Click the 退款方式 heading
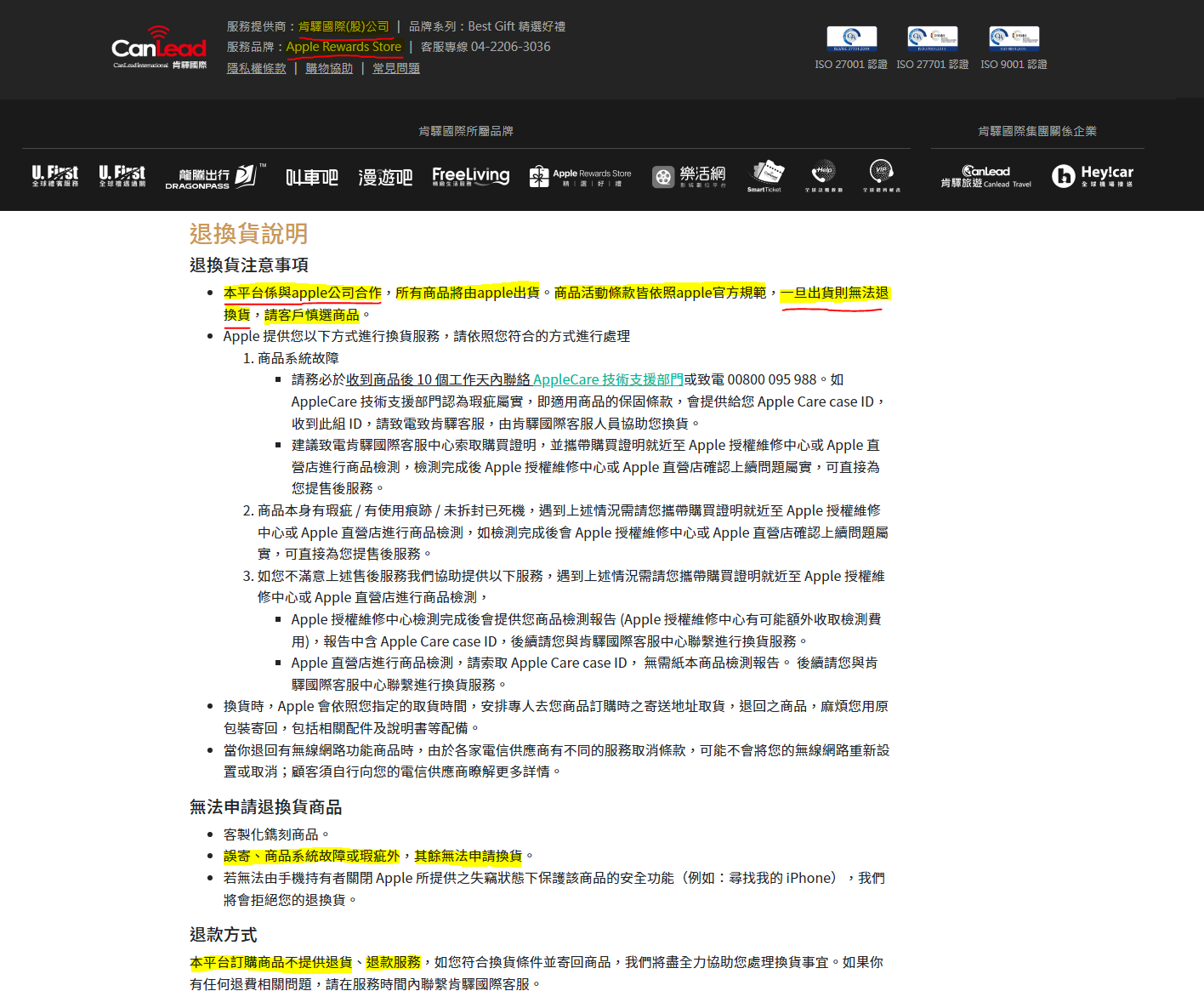Screen dimensions: 1204x1008 tap(223, 935)
